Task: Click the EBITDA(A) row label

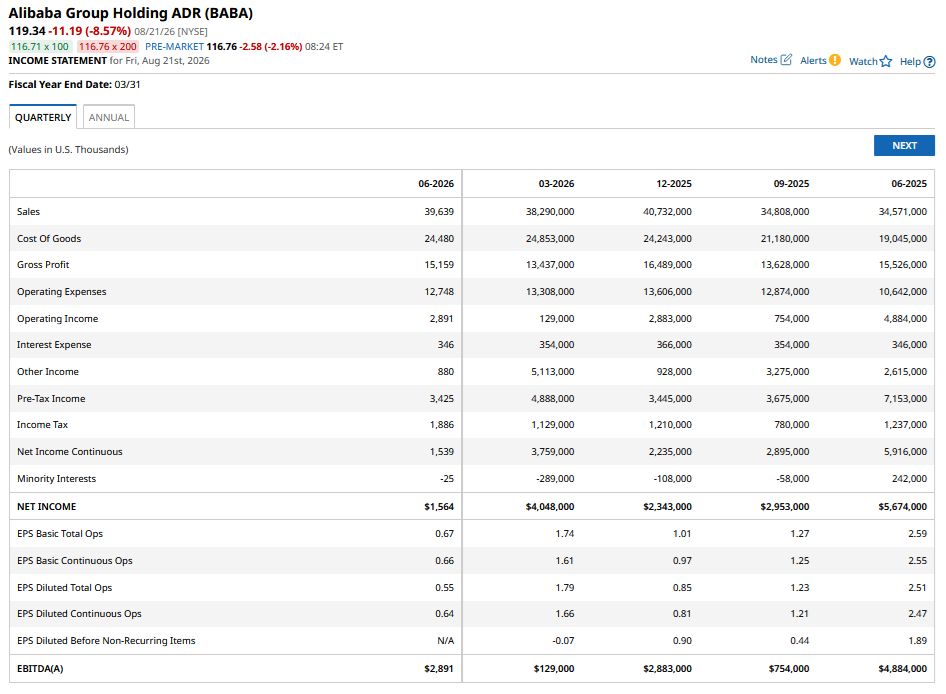Action: point(40,669)
